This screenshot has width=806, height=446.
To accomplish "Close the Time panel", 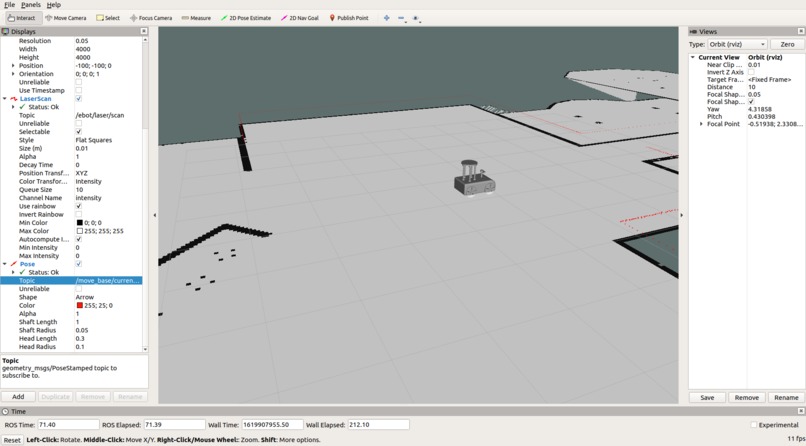I will click(x=801, y=411).
